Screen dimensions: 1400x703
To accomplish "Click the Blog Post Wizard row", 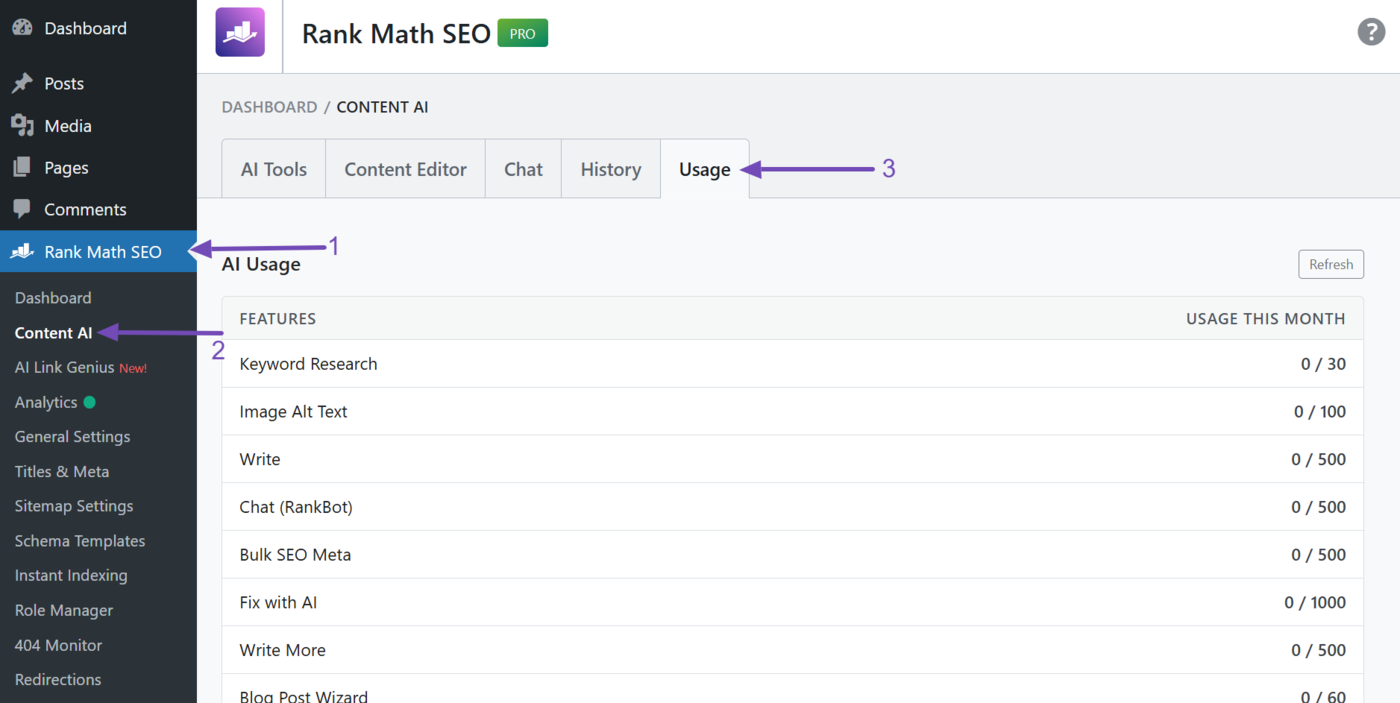I will tap(793, 689).
